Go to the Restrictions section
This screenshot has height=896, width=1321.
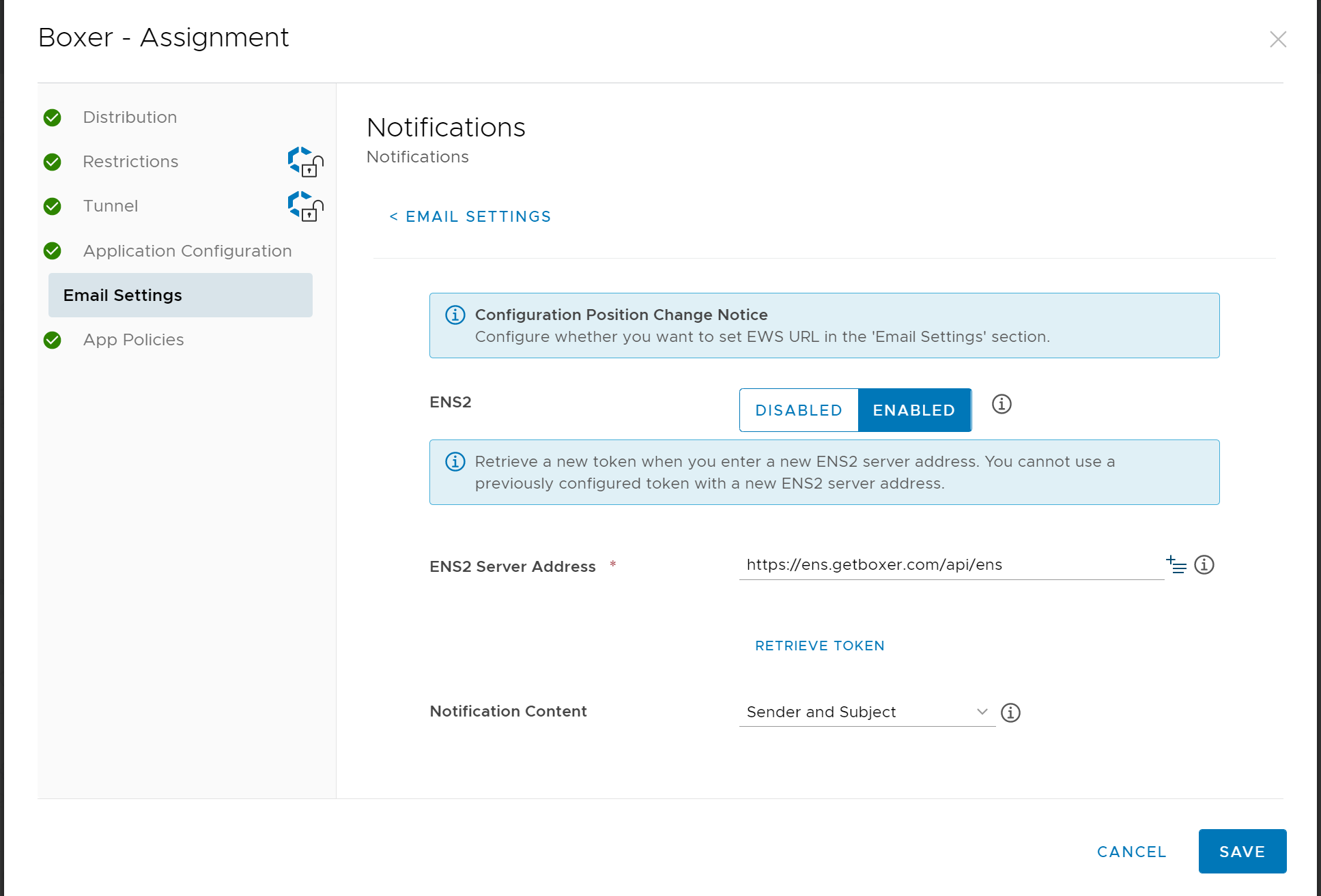[x=130, y=162]
